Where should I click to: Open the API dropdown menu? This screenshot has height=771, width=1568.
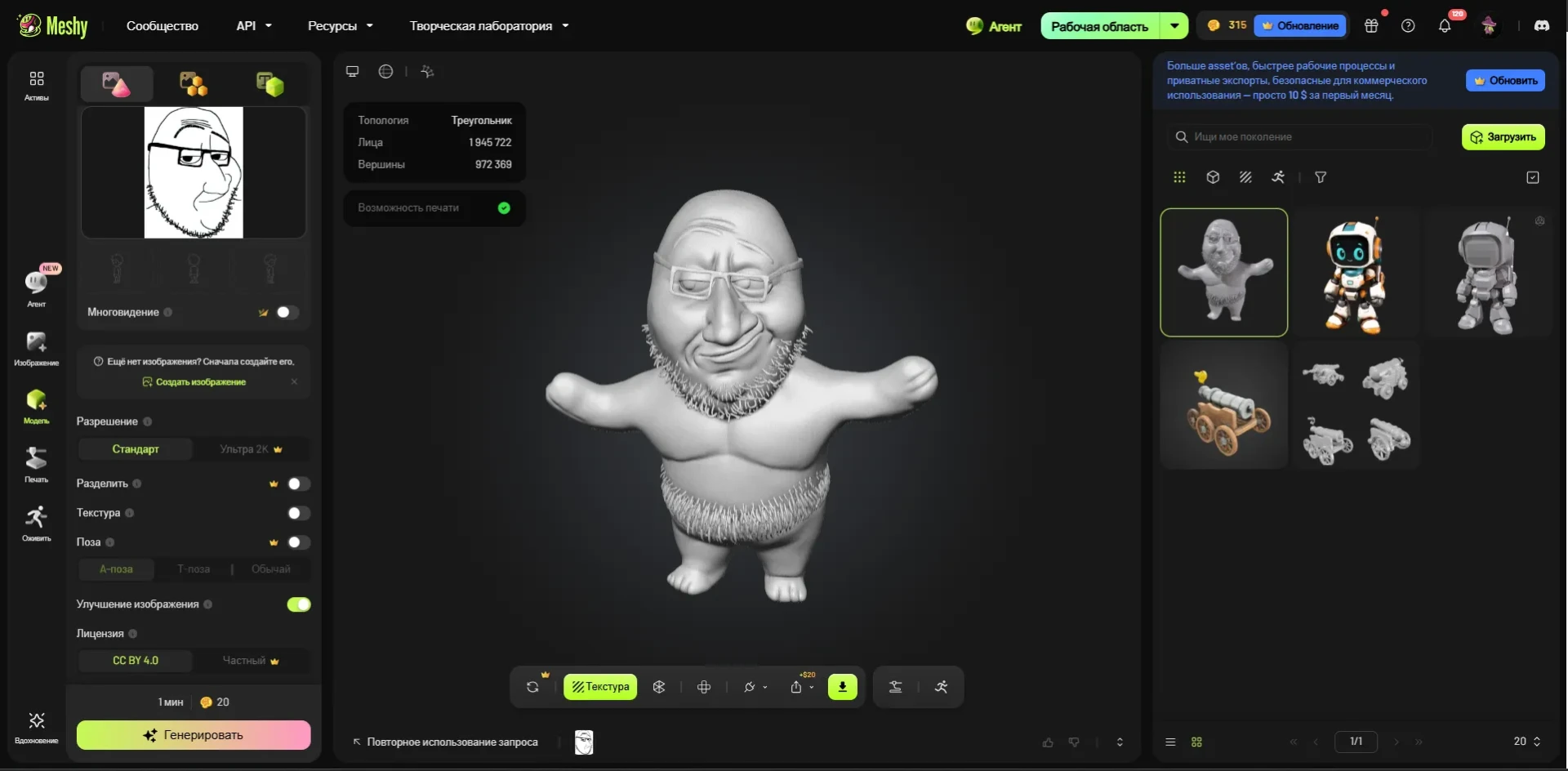point(254,26)
